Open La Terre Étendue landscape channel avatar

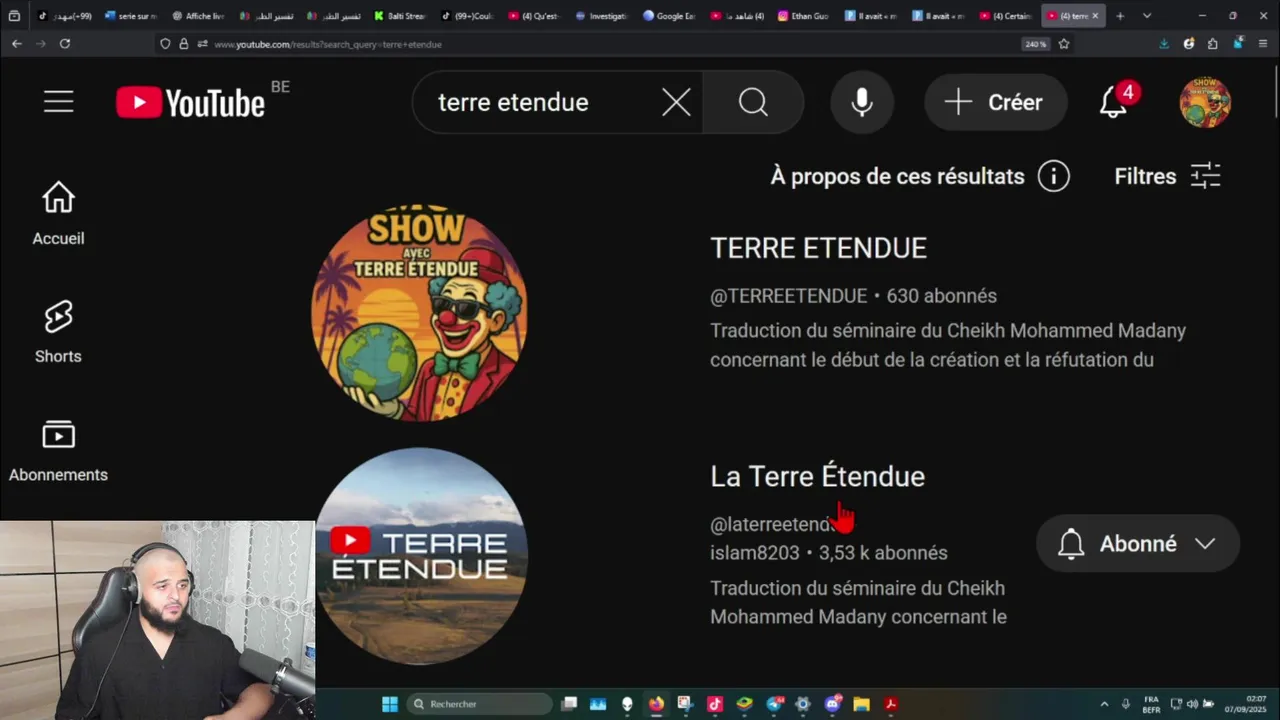pos(420,556)
